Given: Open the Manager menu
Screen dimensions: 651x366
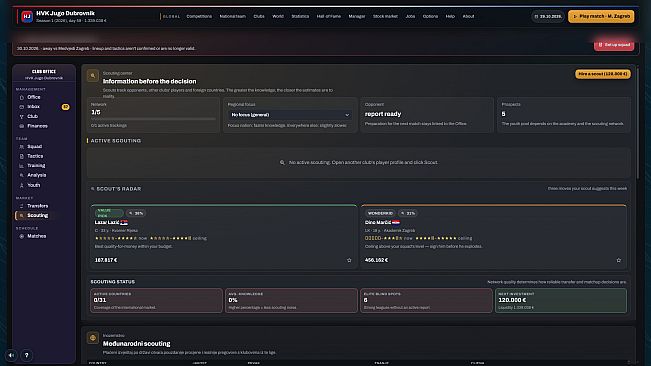Looking at the screenshot, I should 357,17.
